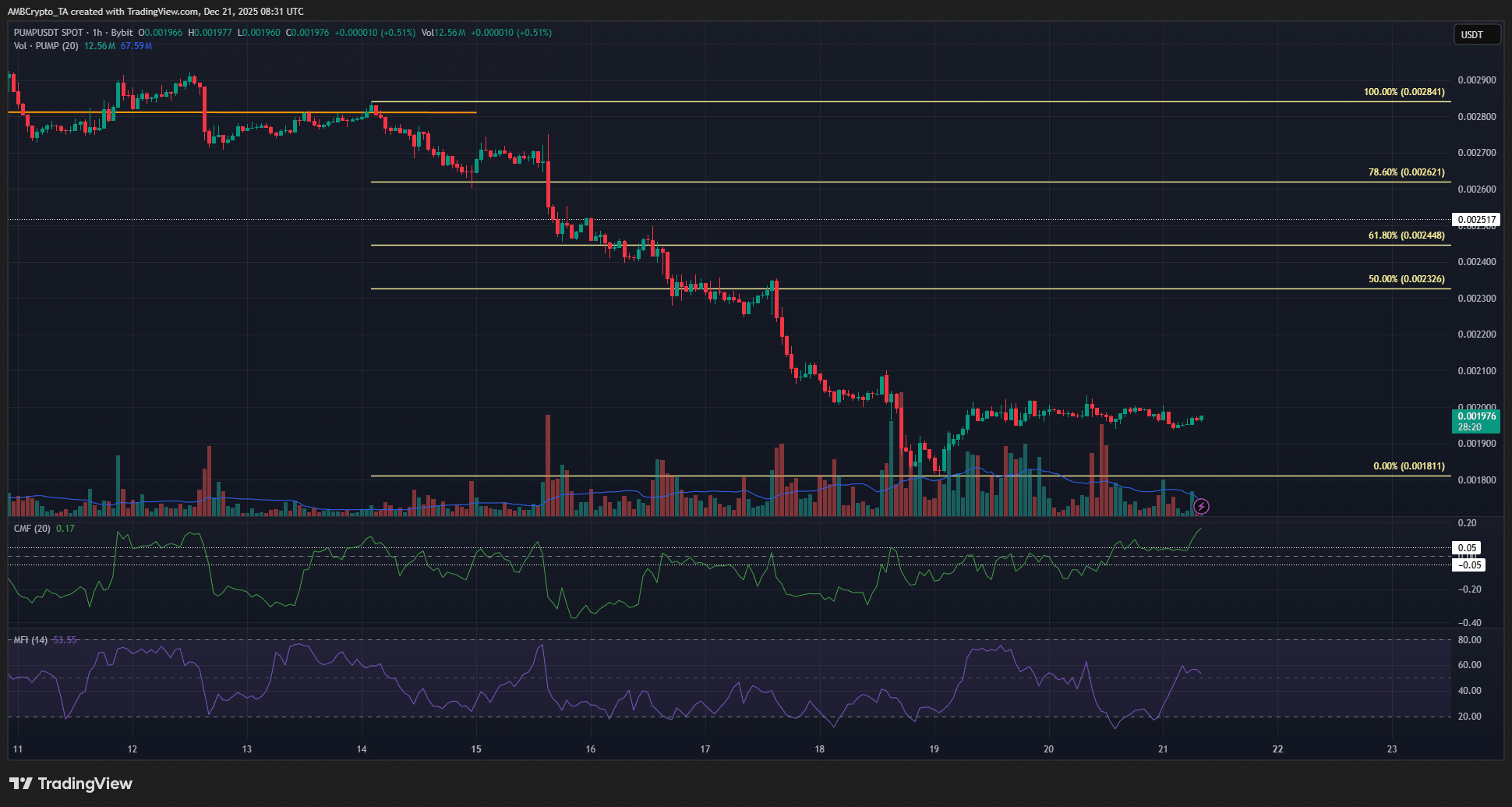Click the 78.60% (0.002621) Fibonacci level label
This screenshot has width=1512, height=807.
point(1406,172)
